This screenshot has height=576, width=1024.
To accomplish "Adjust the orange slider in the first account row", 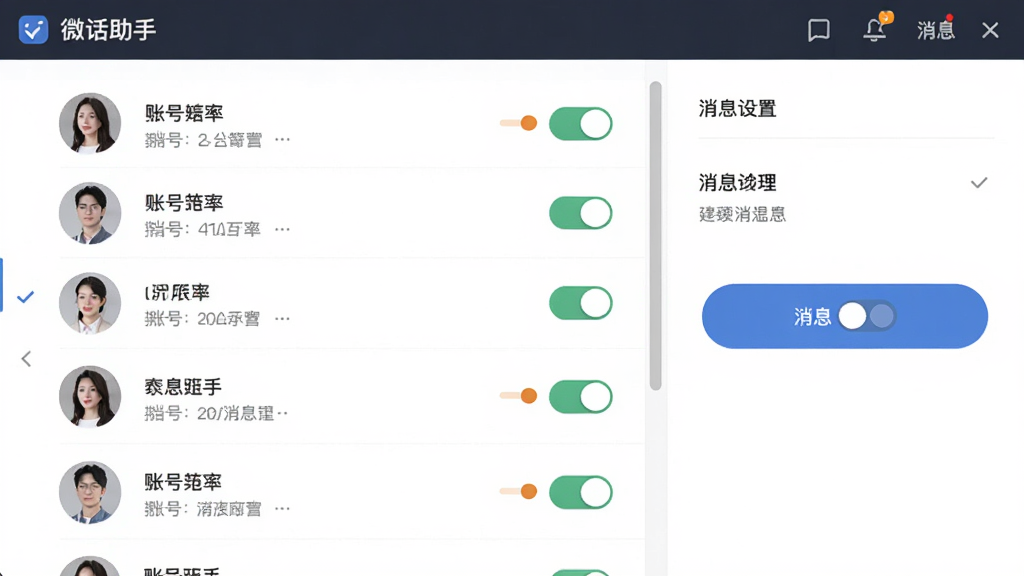I will [519, 123].
